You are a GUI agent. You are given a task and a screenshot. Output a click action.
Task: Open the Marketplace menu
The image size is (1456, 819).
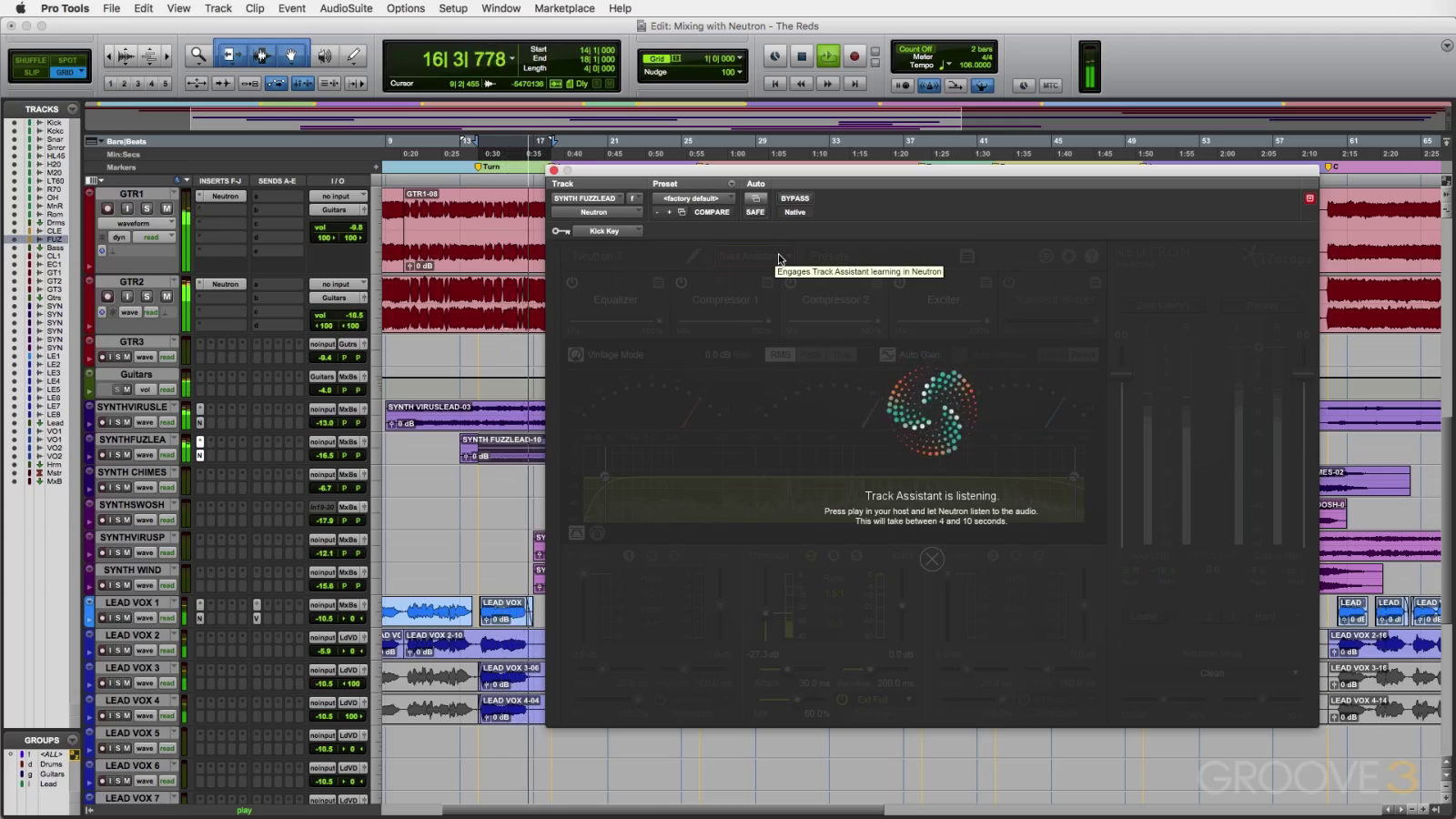[x=564, y=8]
